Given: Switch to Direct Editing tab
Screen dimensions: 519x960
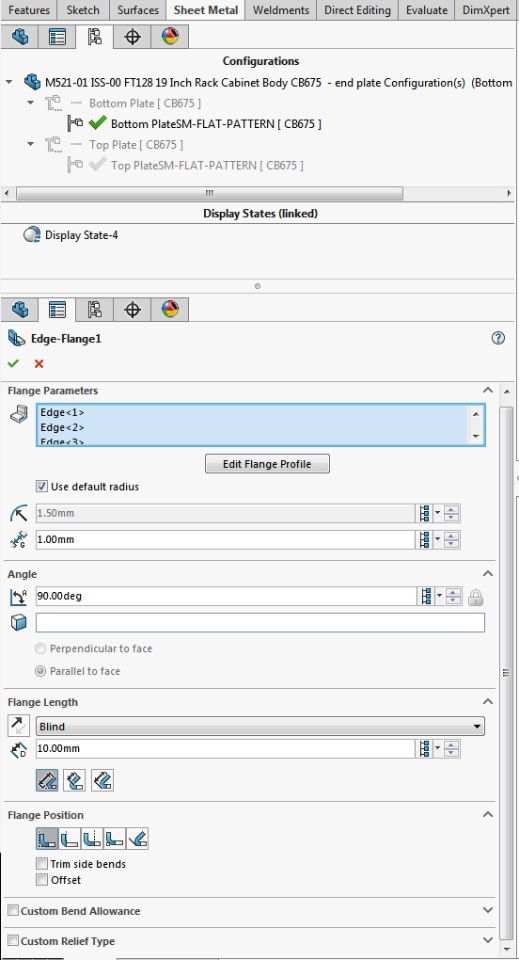Looking at the screenshot, I should pyautogui.click(x=357, y=10).
